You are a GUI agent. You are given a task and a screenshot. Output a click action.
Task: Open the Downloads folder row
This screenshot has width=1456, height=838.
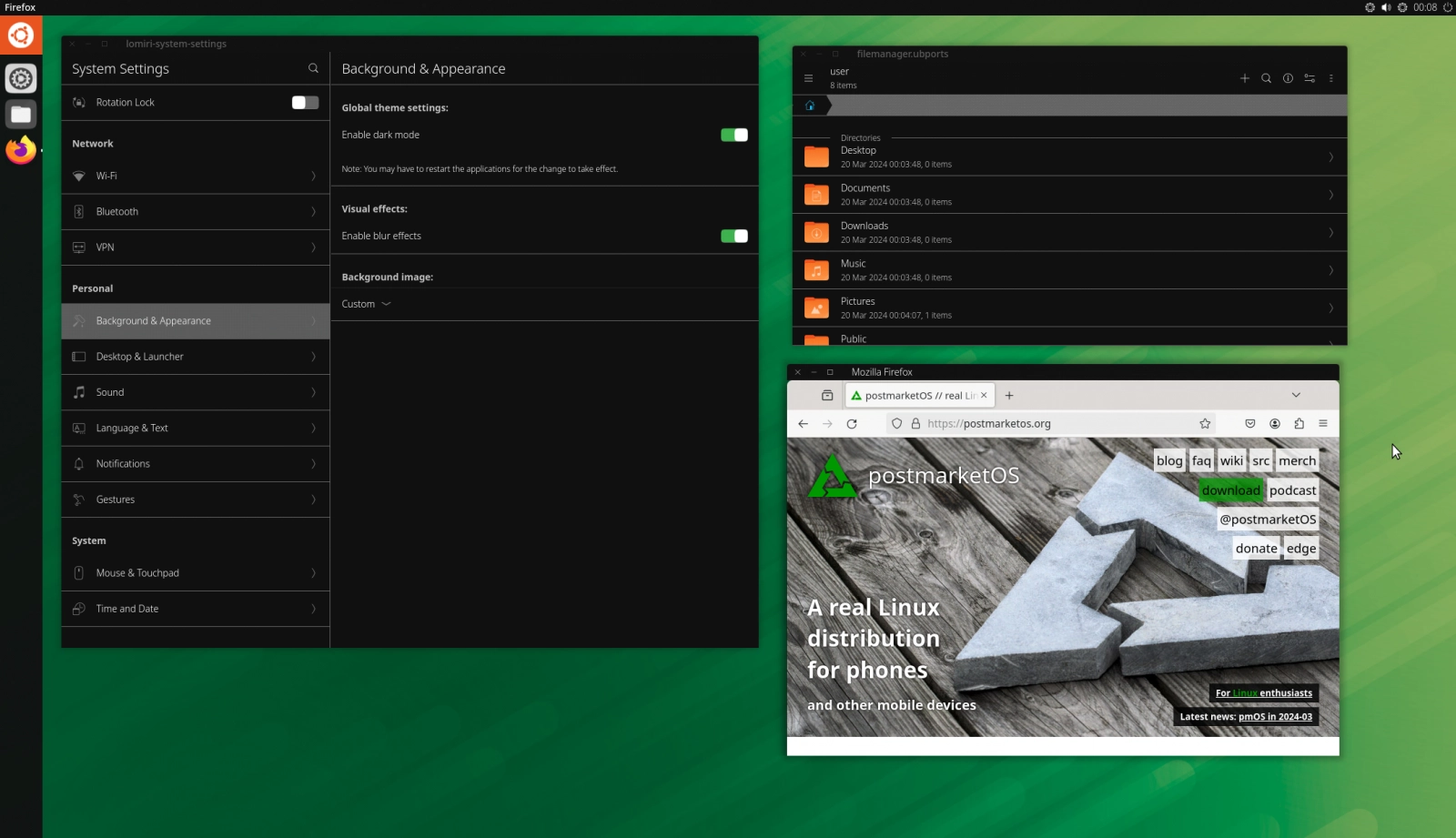point(1069,233)
